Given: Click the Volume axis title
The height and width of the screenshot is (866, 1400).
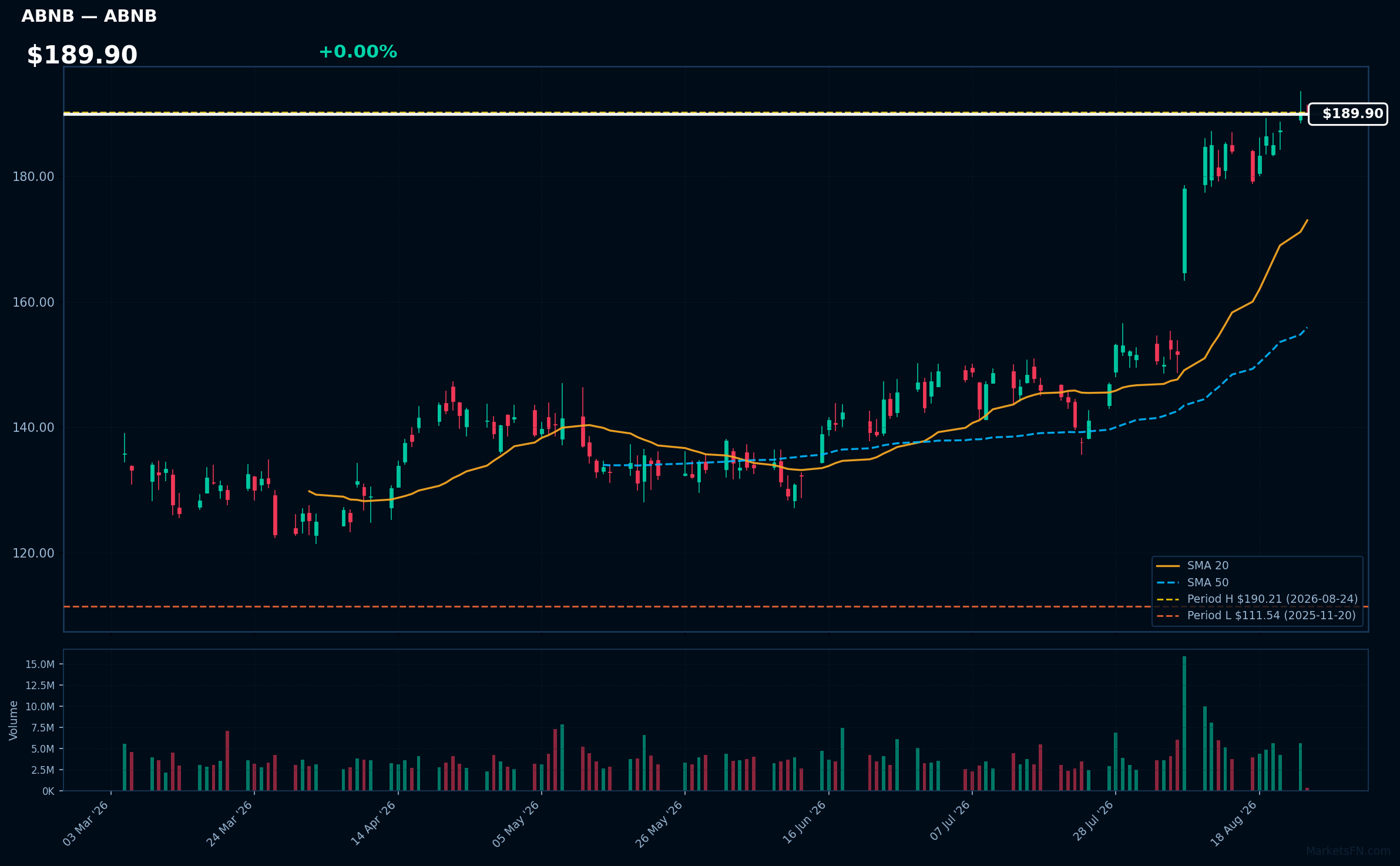Looking at the screenshot, I should point(14,720).
